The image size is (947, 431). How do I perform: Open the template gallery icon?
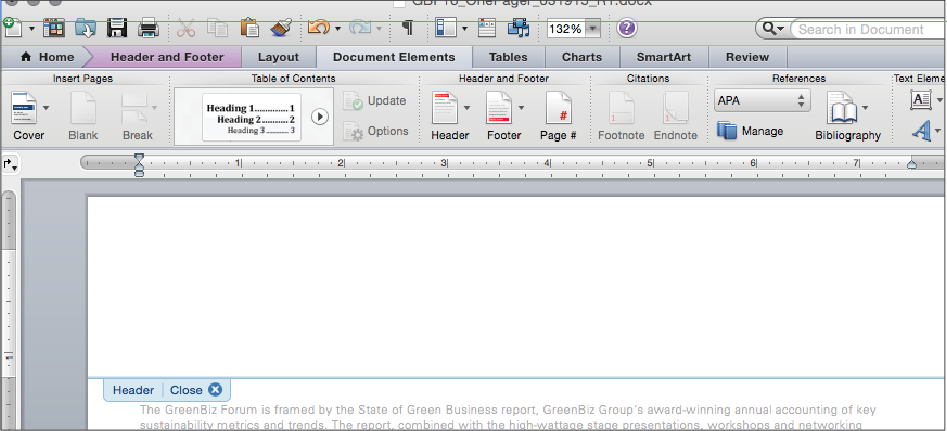pos(53,28)
